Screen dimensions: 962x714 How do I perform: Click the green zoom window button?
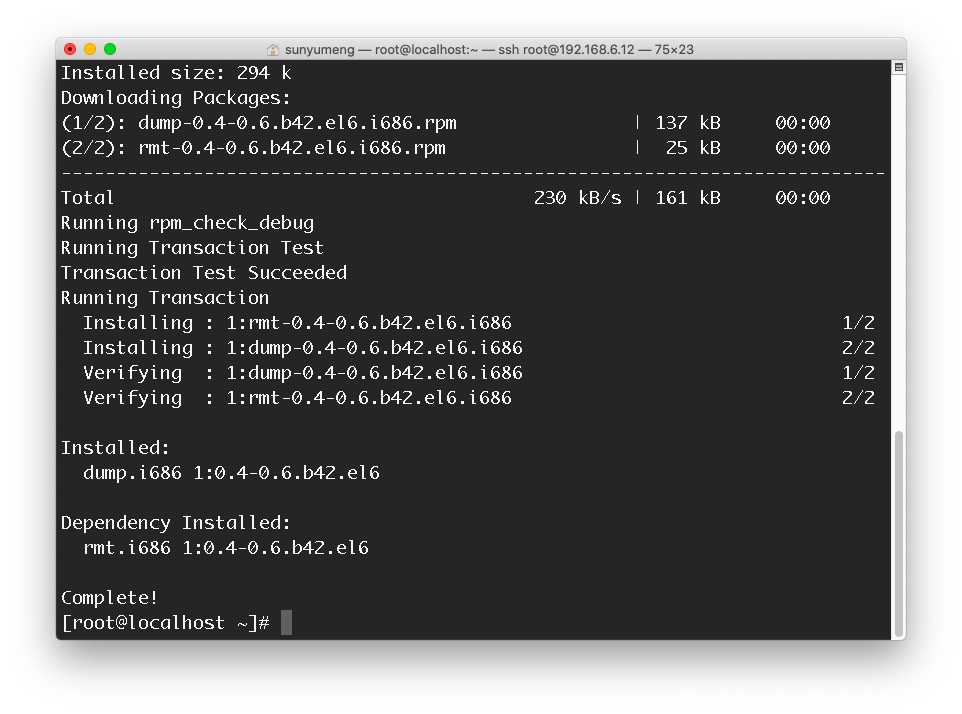pyautogui.click(x=110, y=49)
